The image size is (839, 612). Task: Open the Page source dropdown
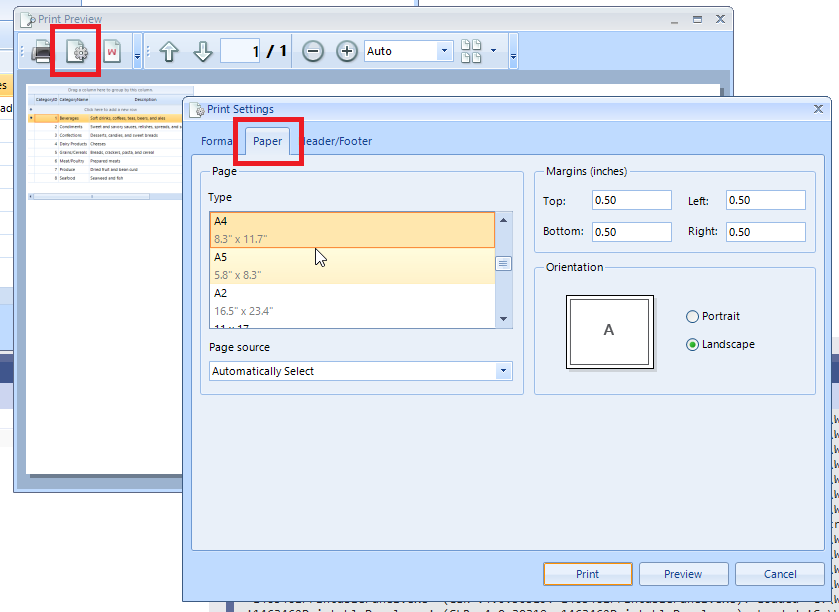pos(503,371)
